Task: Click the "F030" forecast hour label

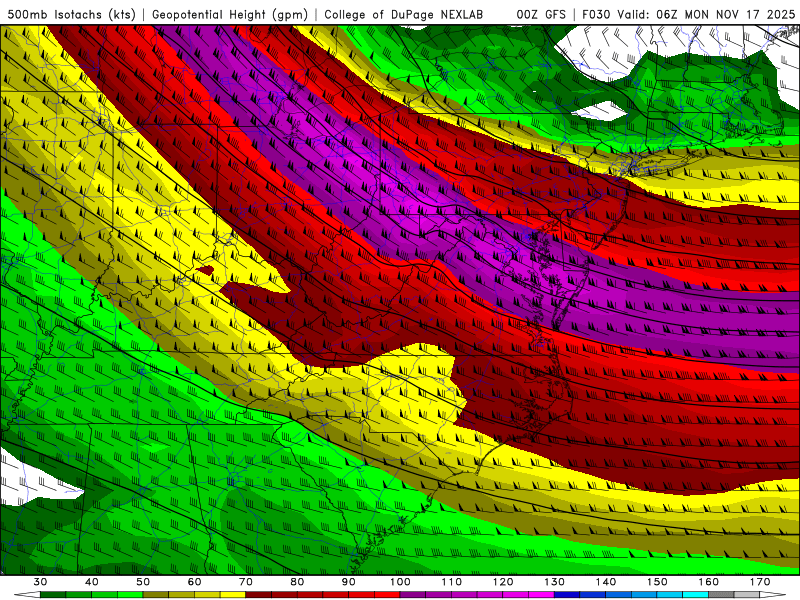Action: coord(596,15)
